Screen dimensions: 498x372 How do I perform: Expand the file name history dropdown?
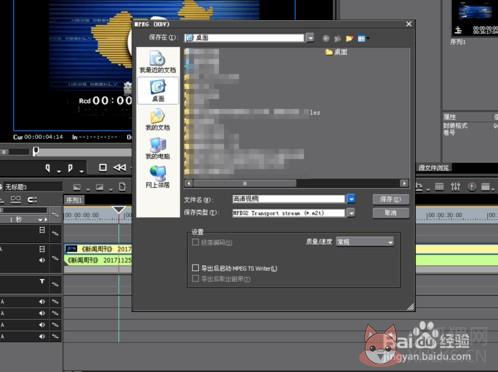tap(351, 199)
